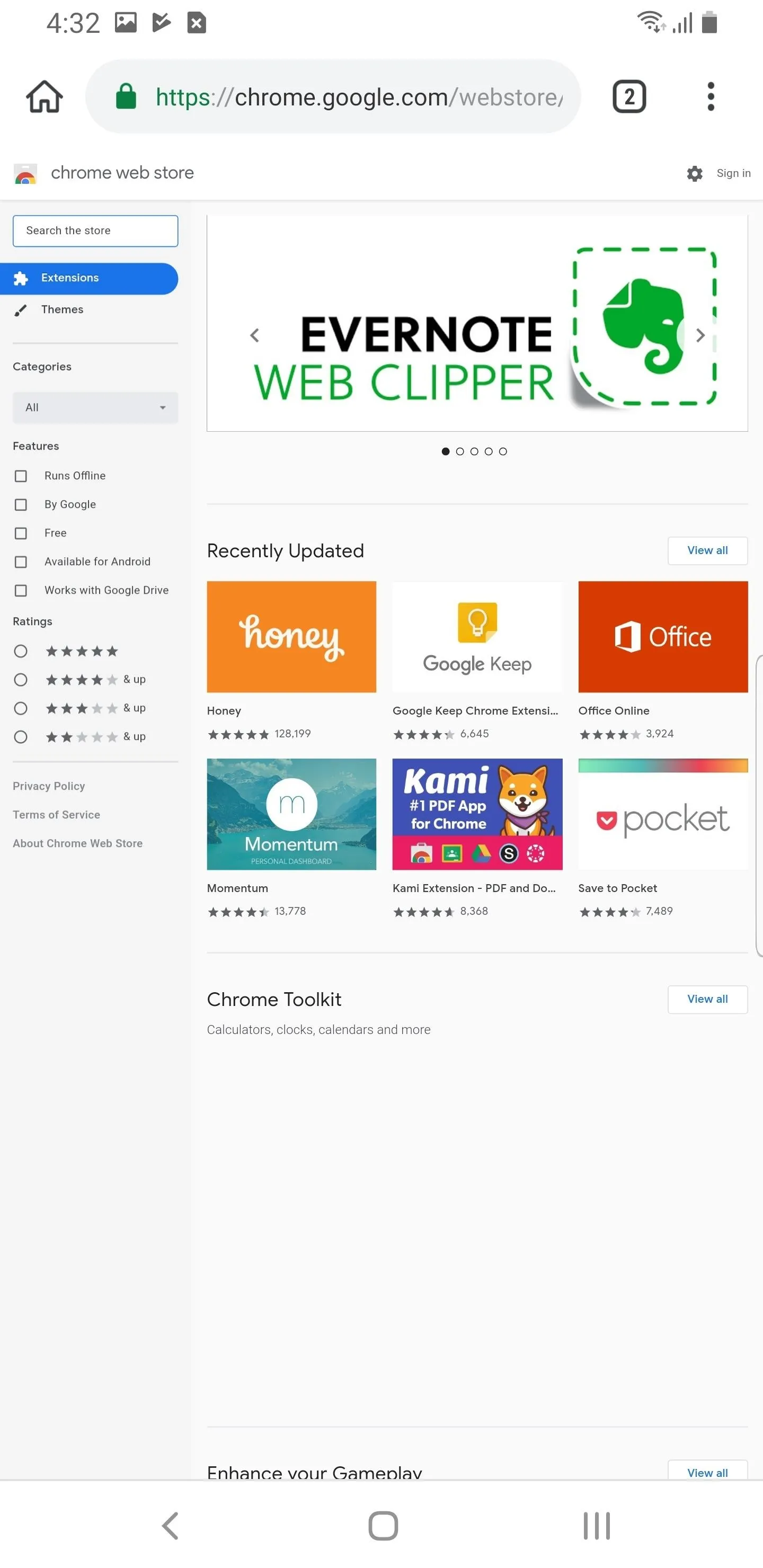Open About Chrome Web Store link
The image size is (763, 1568).
78,843
